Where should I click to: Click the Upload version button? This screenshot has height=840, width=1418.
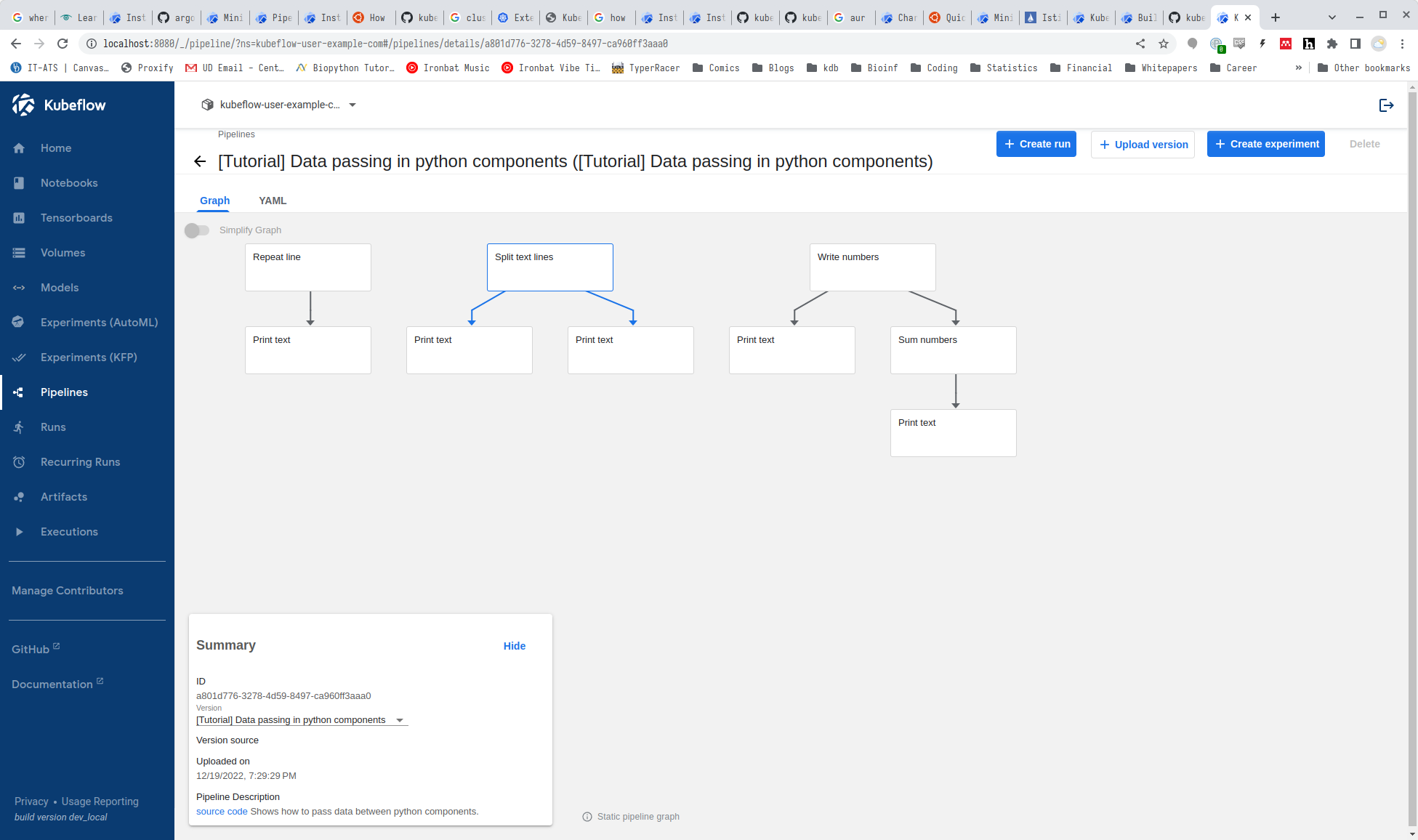[1143, 145]
